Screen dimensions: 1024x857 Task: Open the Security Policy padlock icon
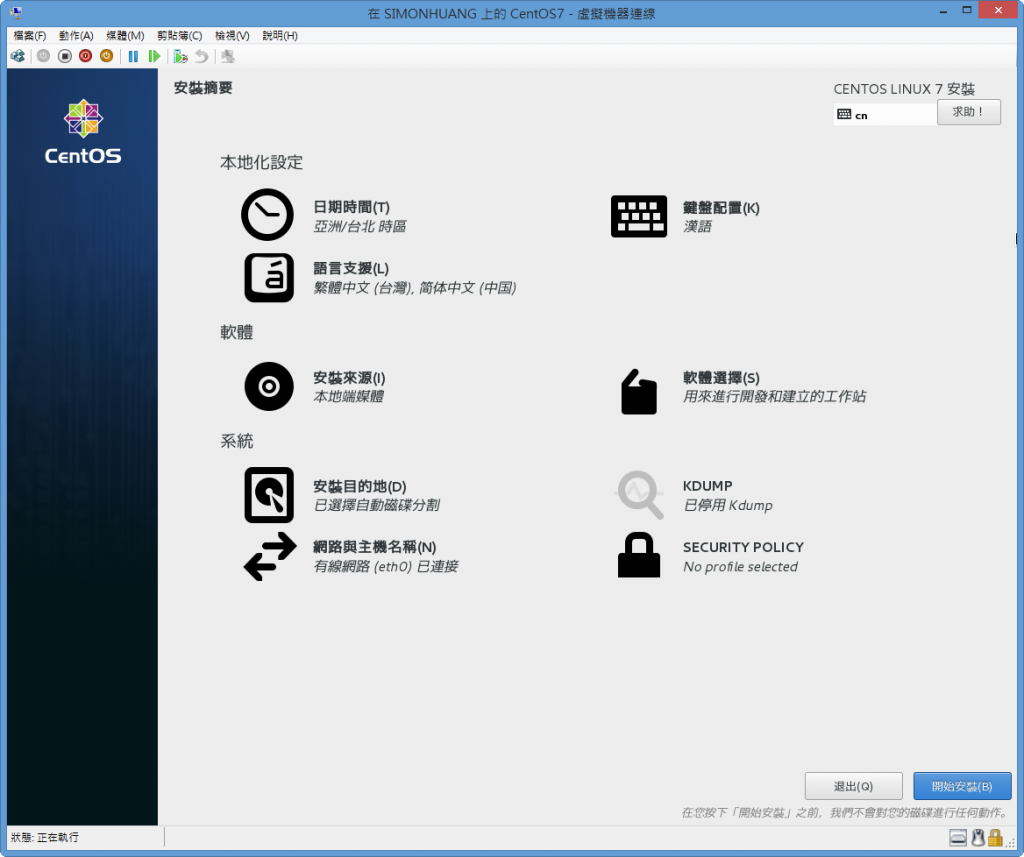coord(639,555)
